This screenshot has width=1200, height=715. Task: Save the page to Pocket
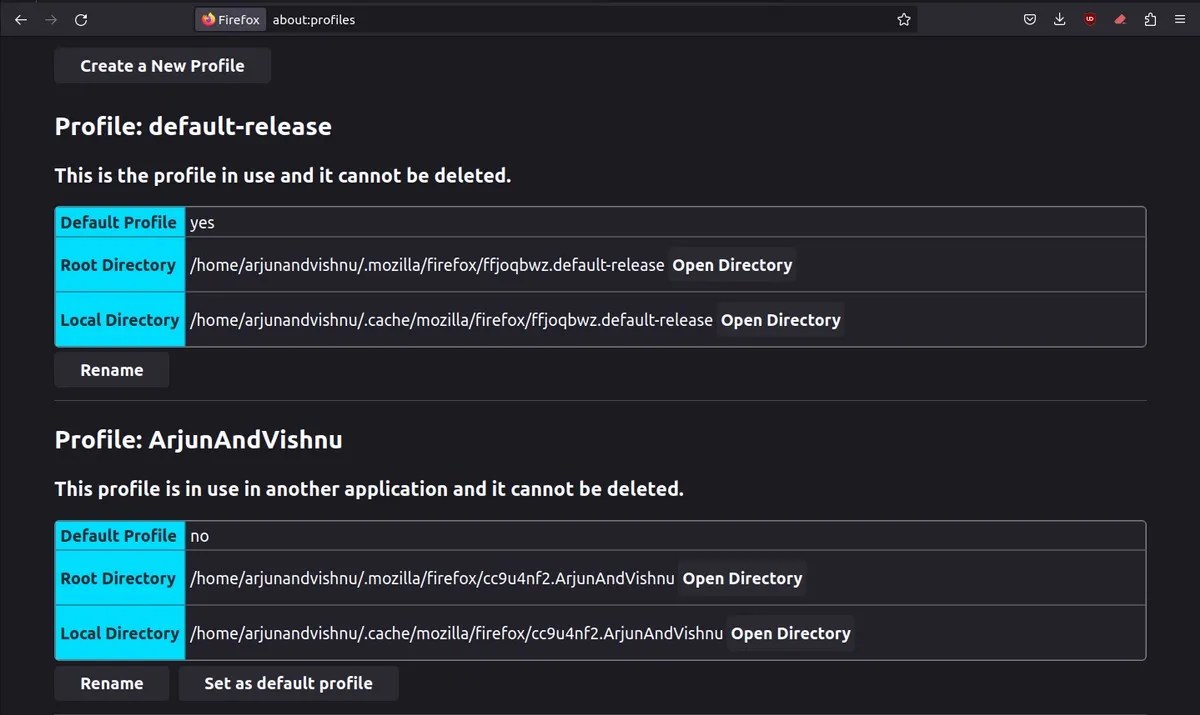(x=1030, y=20)
